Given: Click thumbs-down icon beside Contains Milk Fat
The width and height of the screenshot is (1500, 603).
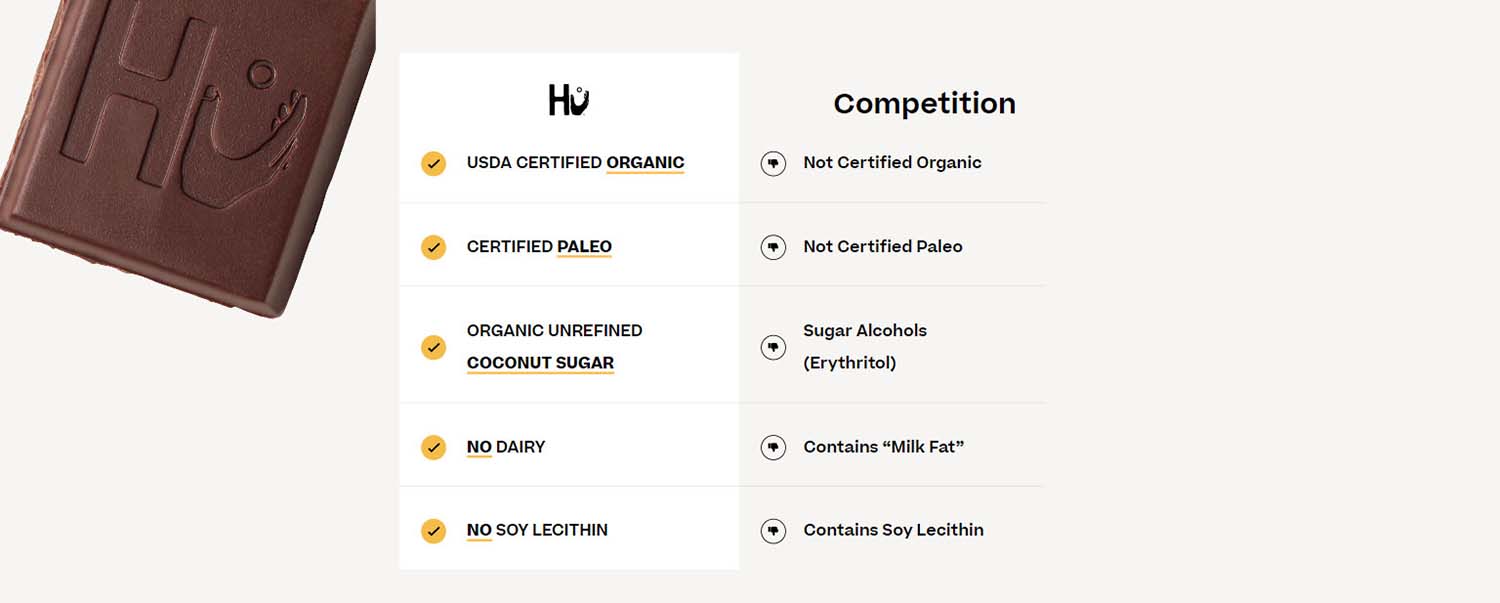Looking at the screenshot, I should point(773,447).
